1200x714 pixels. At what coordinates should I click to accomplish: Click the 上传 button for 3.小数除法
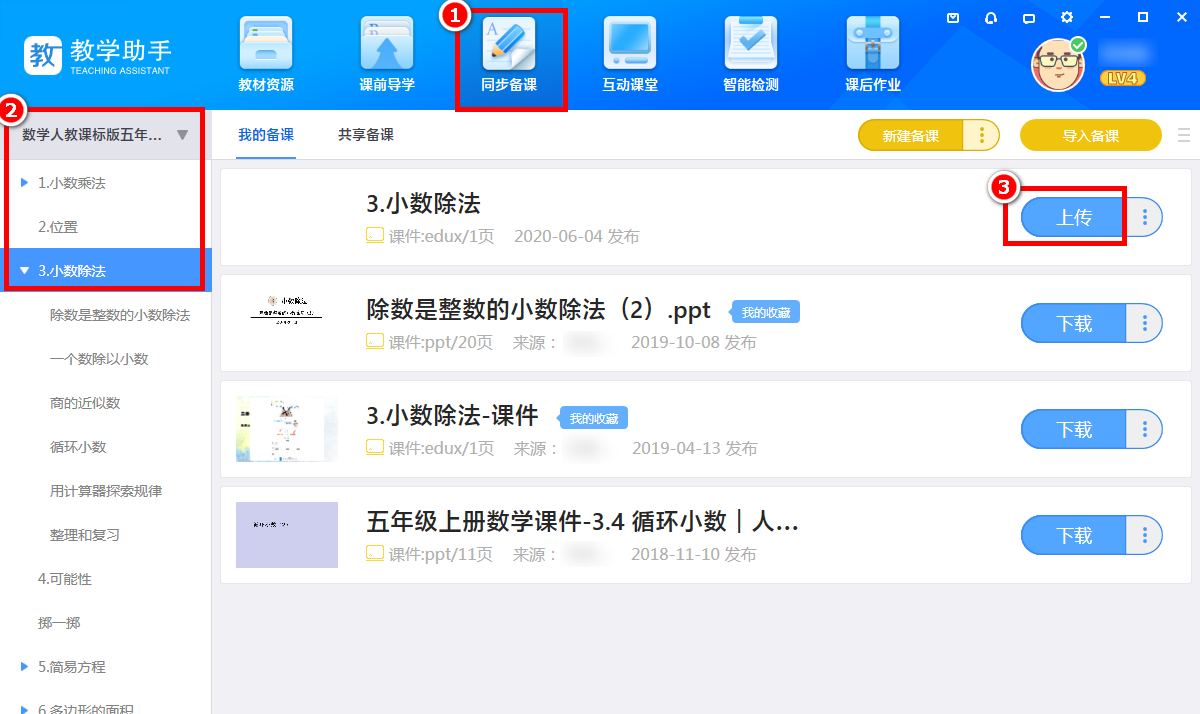(x=1074, y=217)
